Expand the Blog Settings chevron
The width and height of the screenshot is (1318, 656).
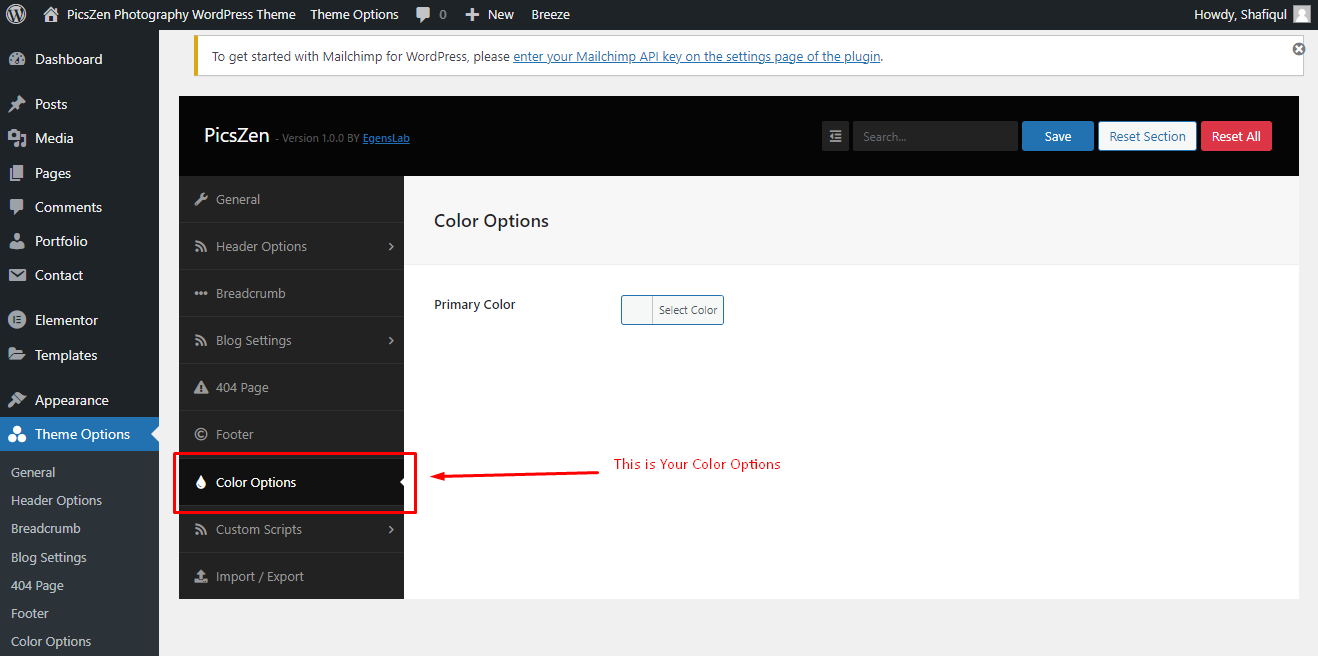pos(391,340)
